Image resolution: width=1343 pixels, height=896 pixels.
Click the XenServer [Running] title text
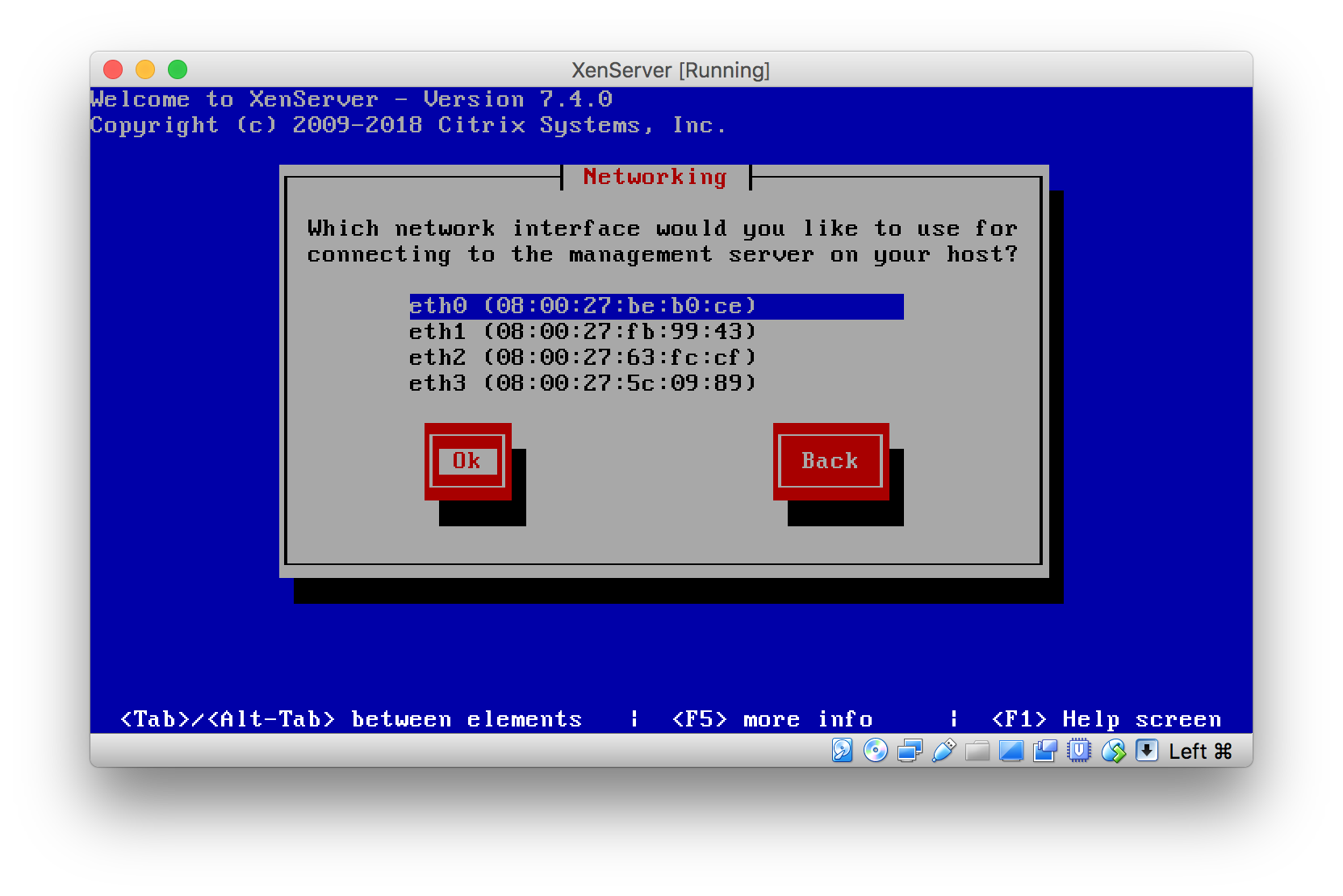point(671,70)
